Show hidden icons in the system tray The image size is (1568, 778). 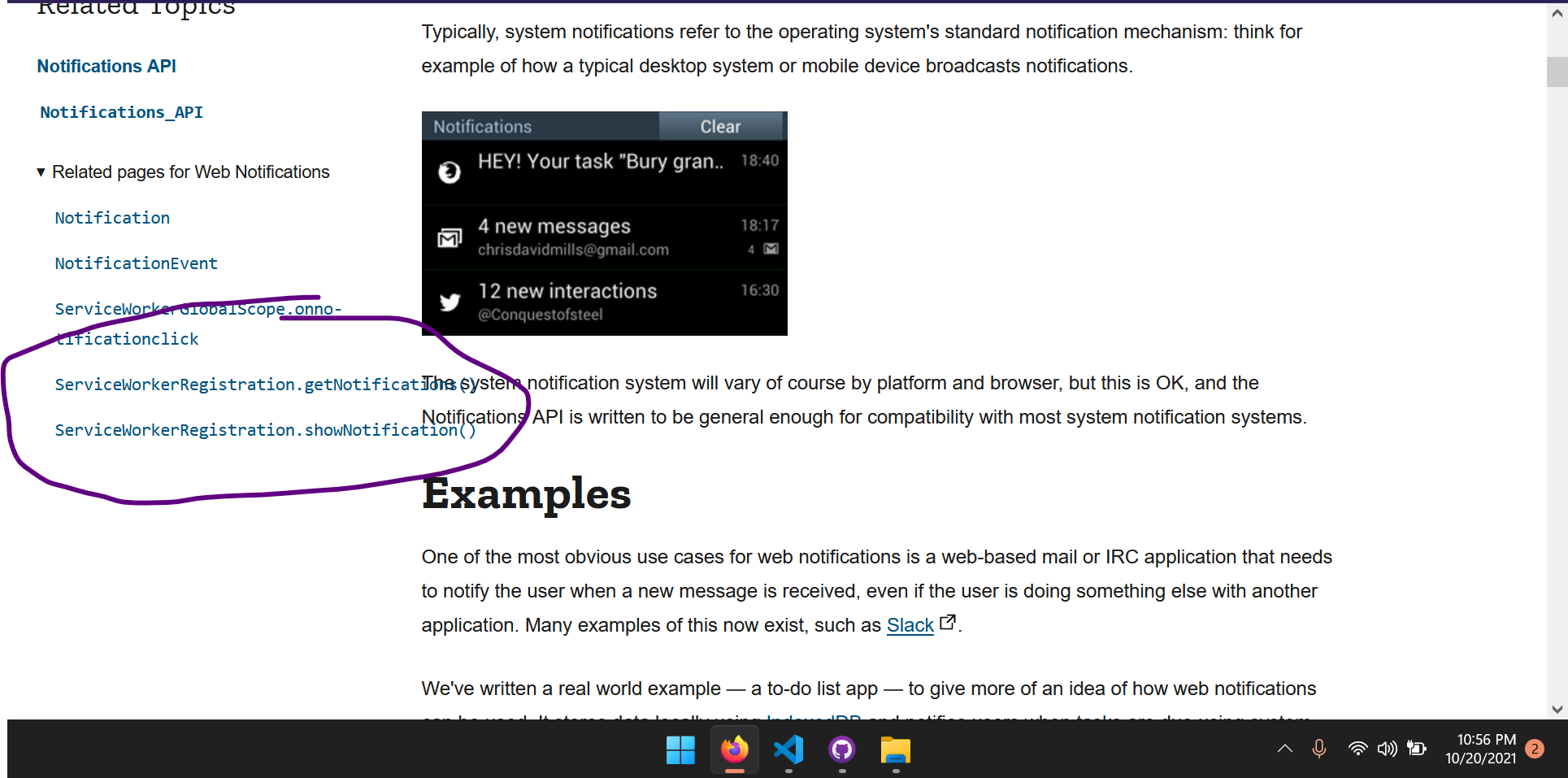[1284, 749]
